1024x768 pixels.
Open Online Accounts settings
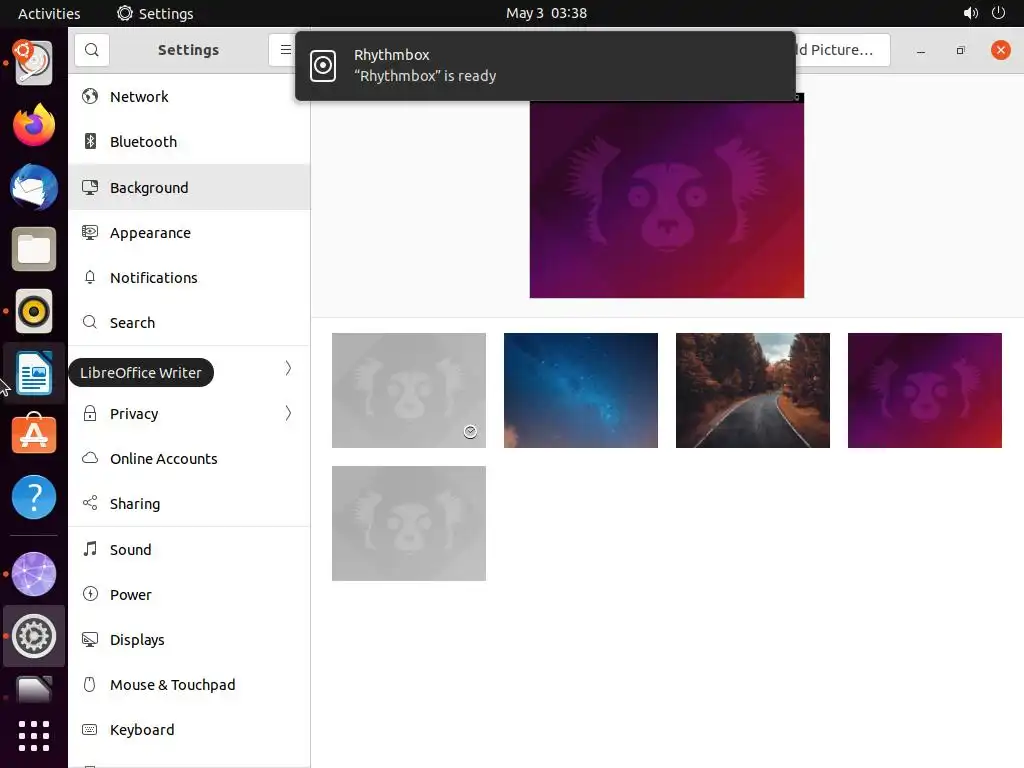click(x=189, y=458)
